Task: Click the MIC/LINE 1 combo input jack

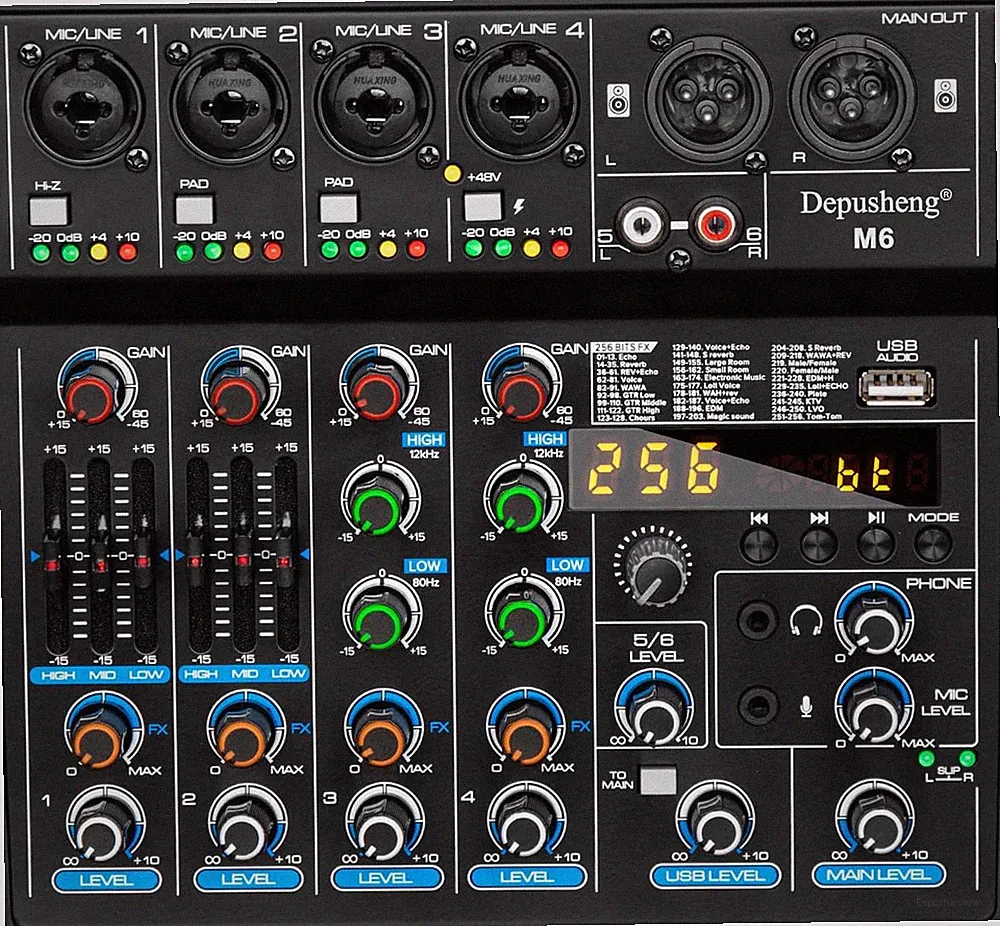Action: [x=84, y=108]
